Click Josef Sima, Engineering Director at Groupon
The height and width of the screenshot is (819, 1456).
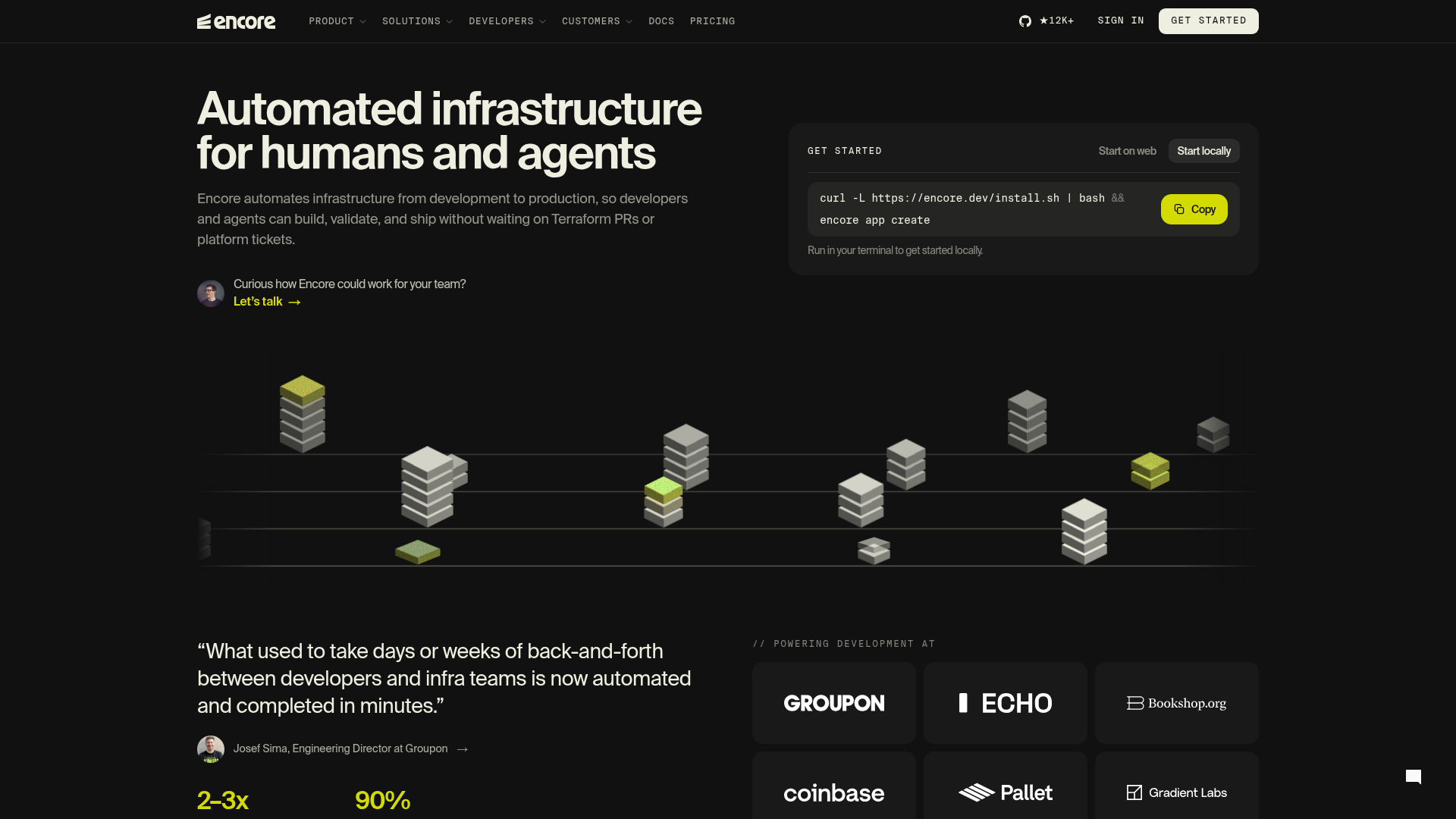tap(340, 749)
